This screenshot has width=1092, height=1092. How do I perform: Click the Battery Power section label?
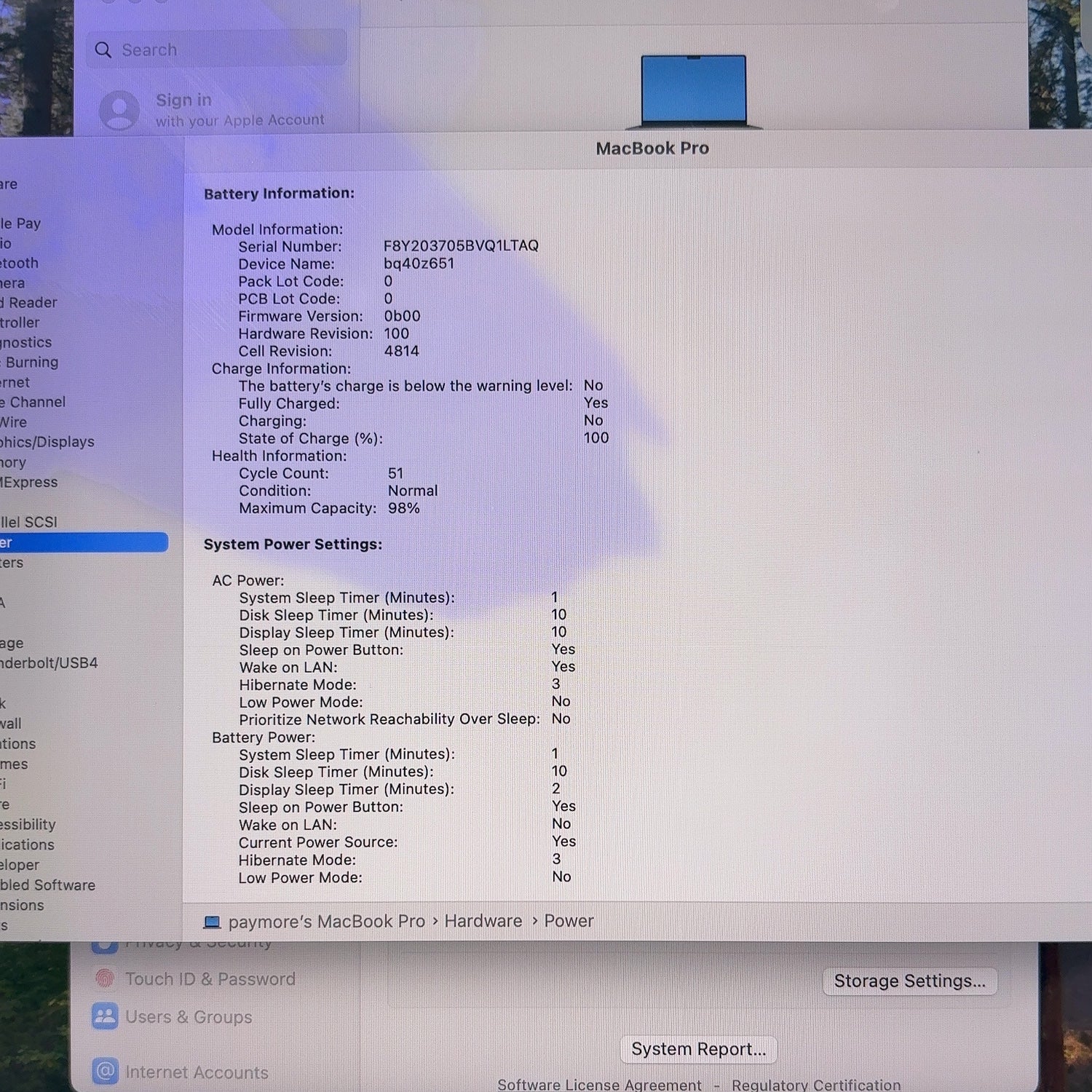click(264, 737)
